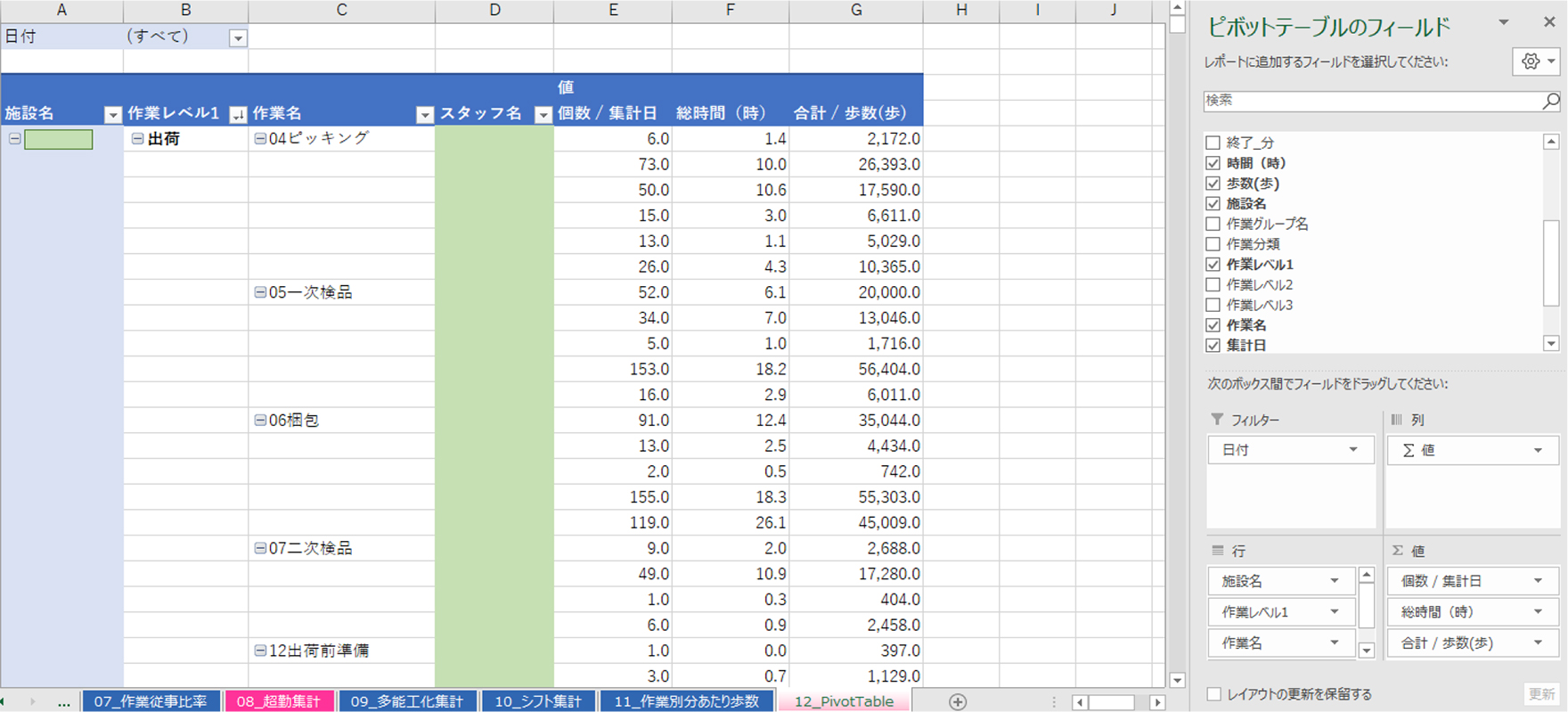
Task: Open the 作業レベル1 sort filter dropdown
Action: (x=238, y=115)
